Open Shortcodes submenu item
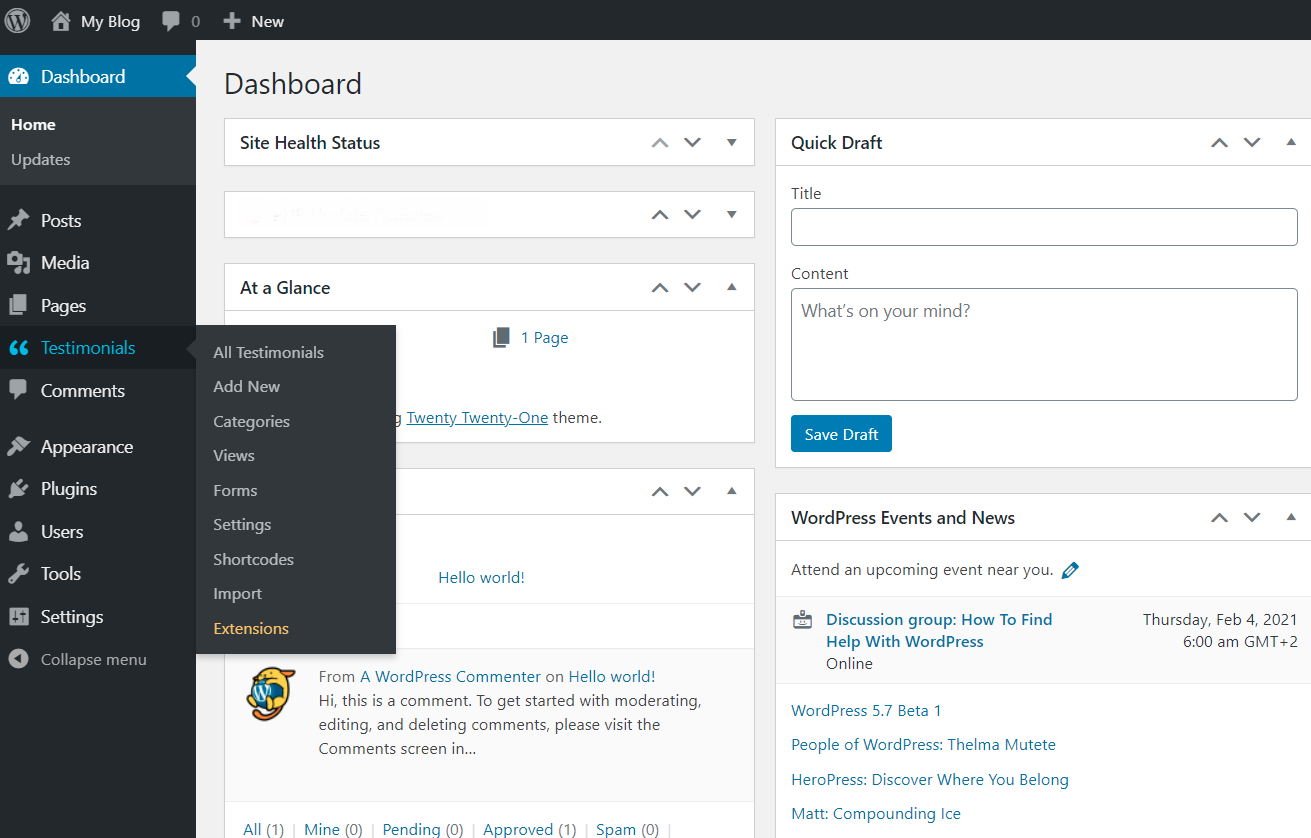 (x=254, y=560)
